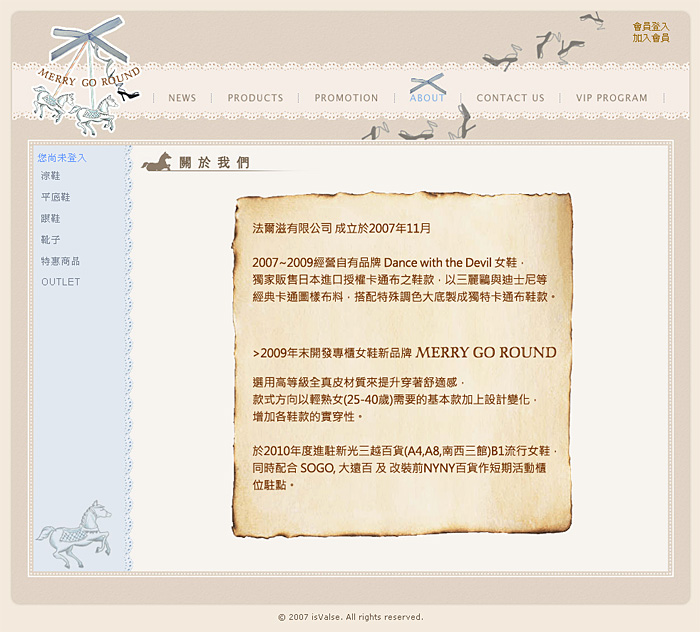Click the 加入會員 join member link
The image size is (700, 632).
click(650, 38)
